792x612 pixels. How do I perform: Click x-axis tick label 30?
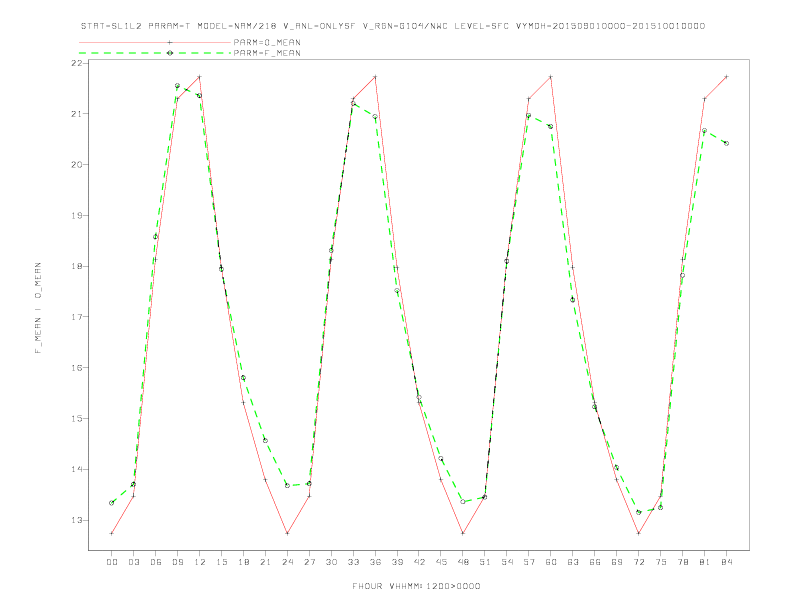(x=331, y=562)
